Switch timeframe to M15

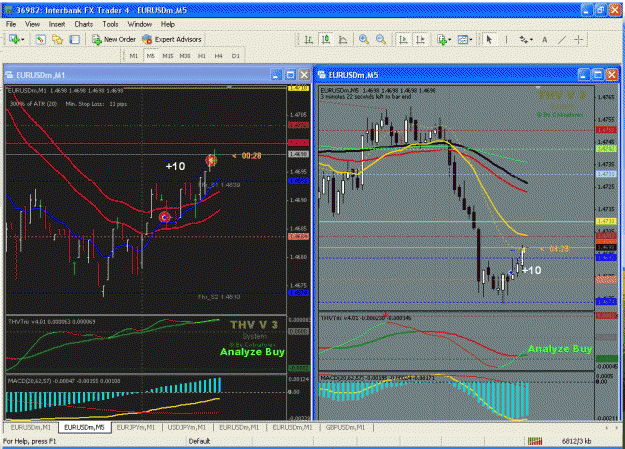point(167,56)
